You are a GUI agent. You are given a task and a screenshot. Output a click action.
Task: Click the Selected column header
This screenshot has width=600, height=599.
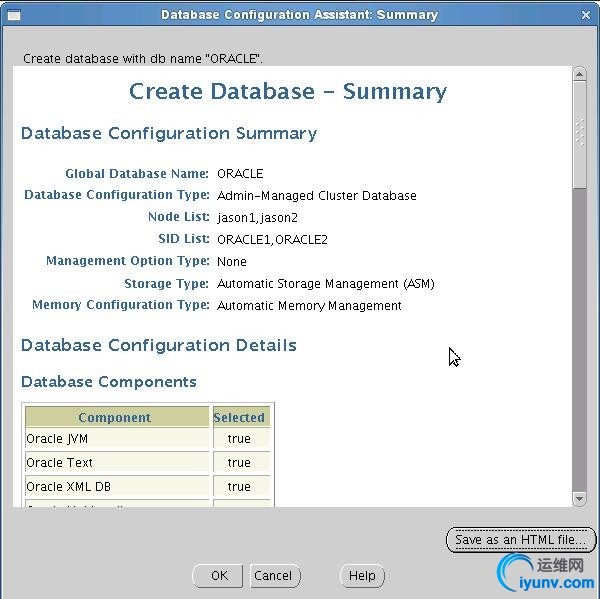[241, 417]
